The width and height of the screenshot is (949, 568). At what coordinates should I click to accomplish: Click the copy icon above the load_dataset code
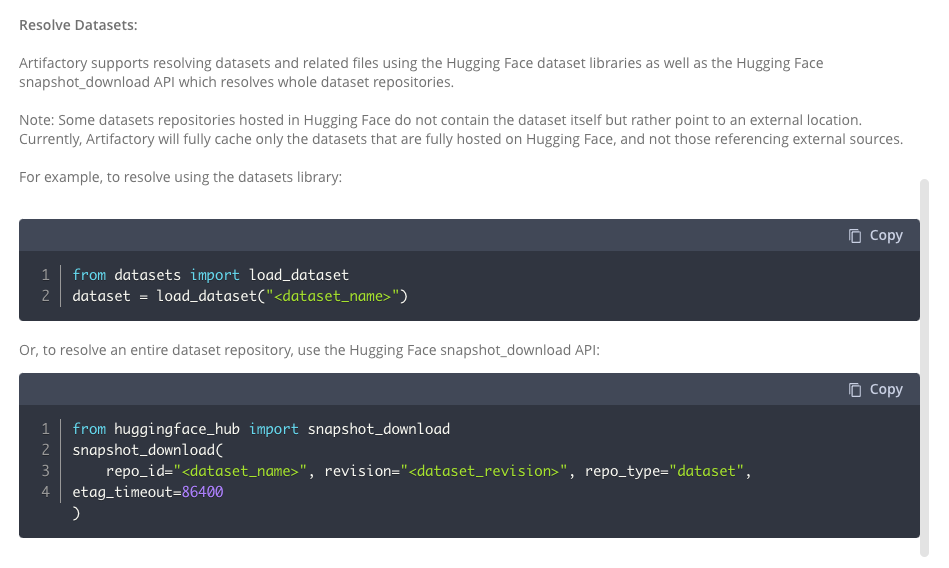pyautogui.click(x=855, y=236)
